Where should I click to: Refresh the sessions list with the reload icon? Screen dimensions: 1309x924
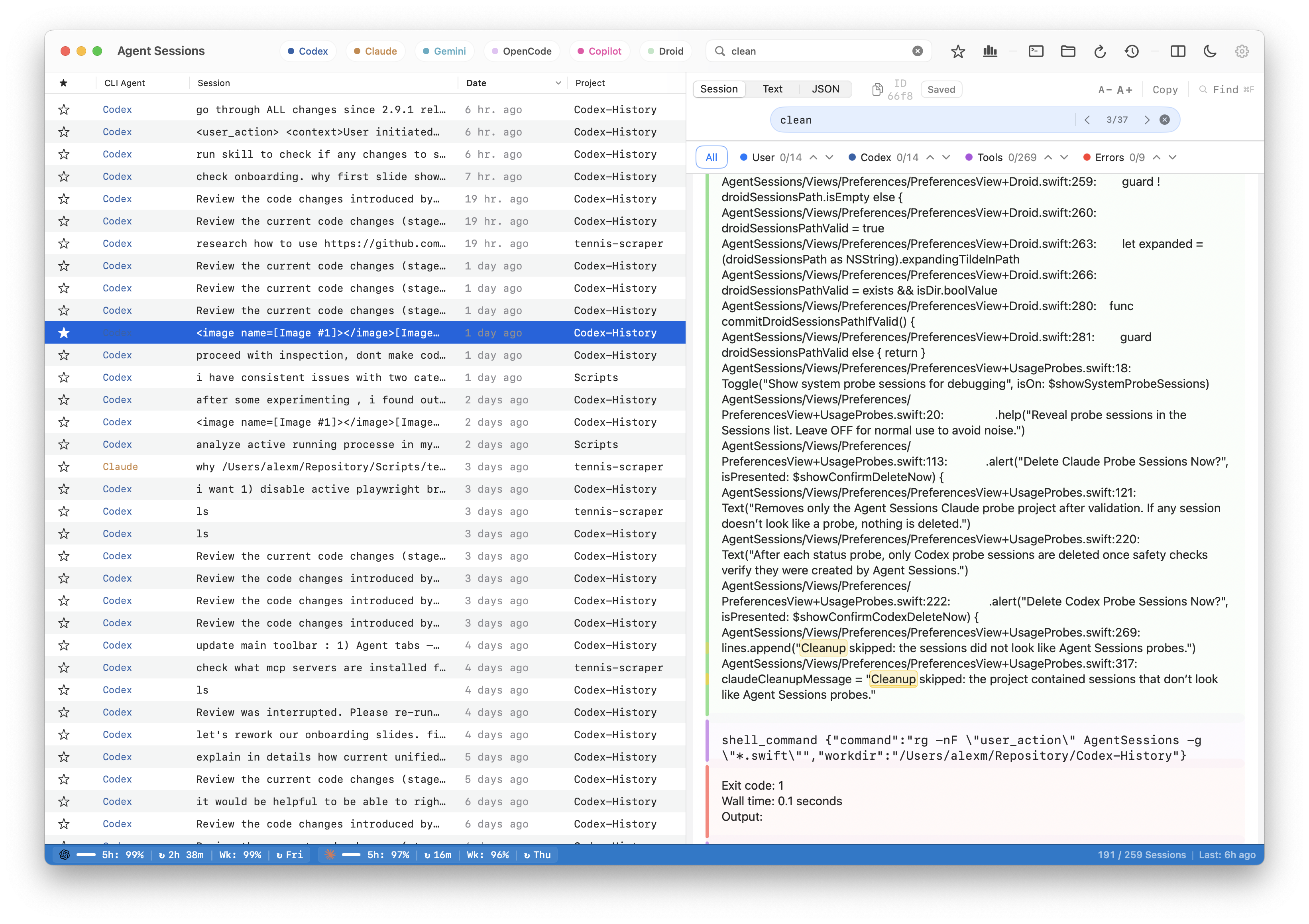1101,51
